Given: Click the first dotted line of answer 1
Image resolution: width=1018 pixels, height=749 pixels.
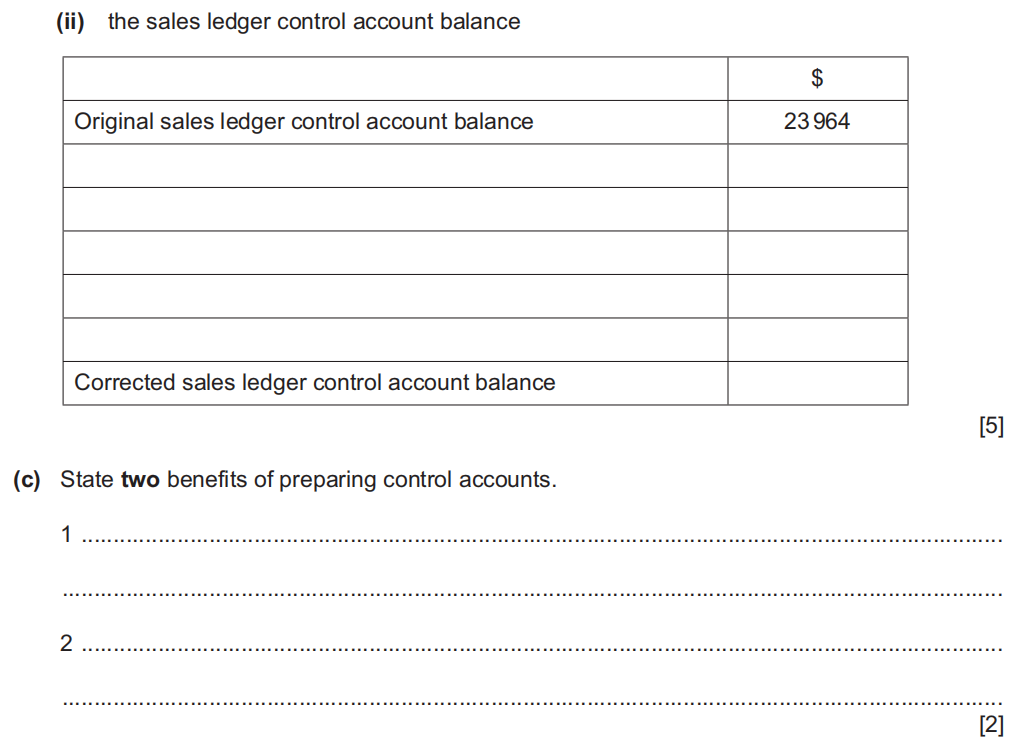Looking at the screenshot, I should (x=540, y=538).
